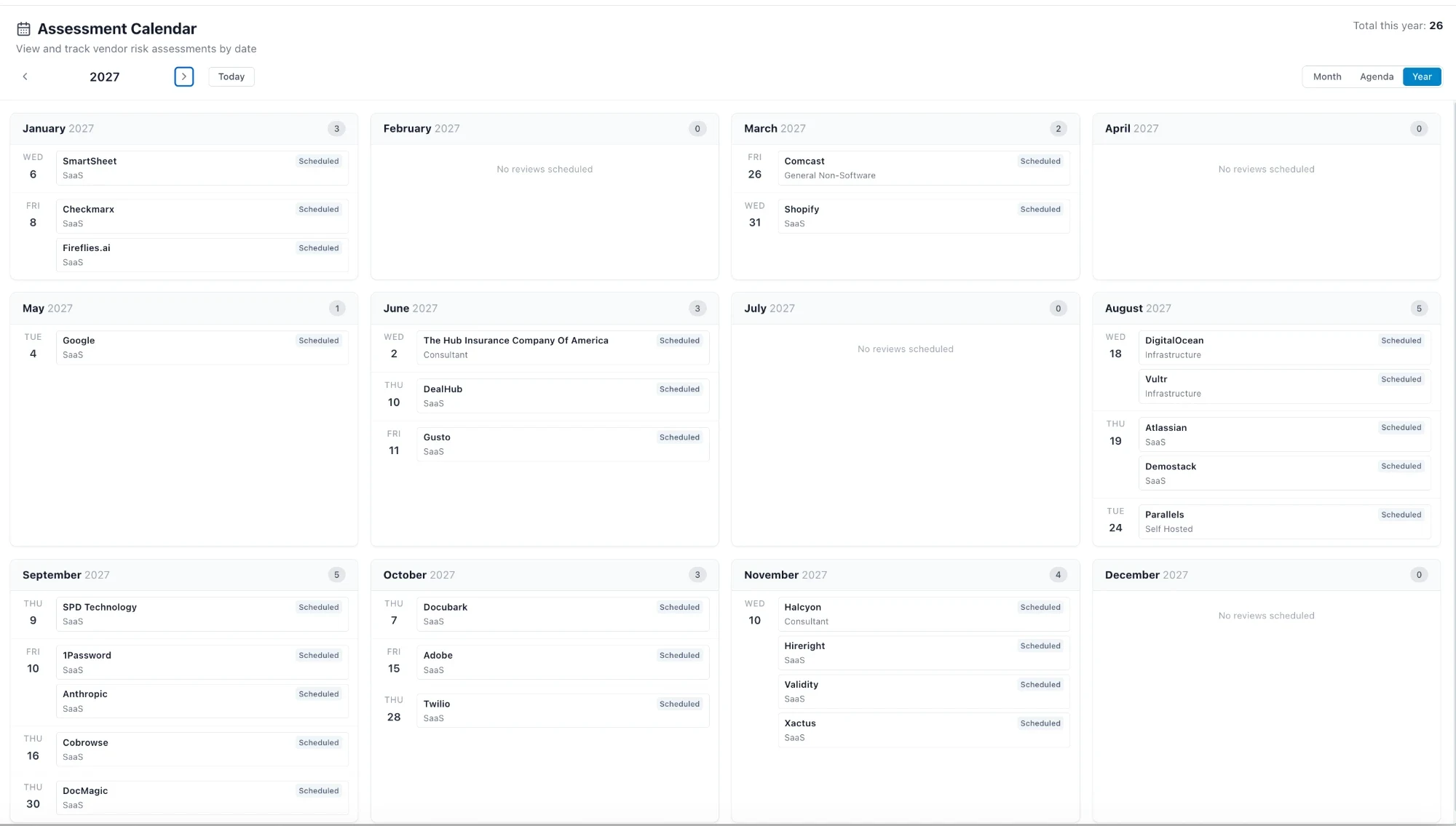Open the Vultr assessment entry

point(1284,386)
